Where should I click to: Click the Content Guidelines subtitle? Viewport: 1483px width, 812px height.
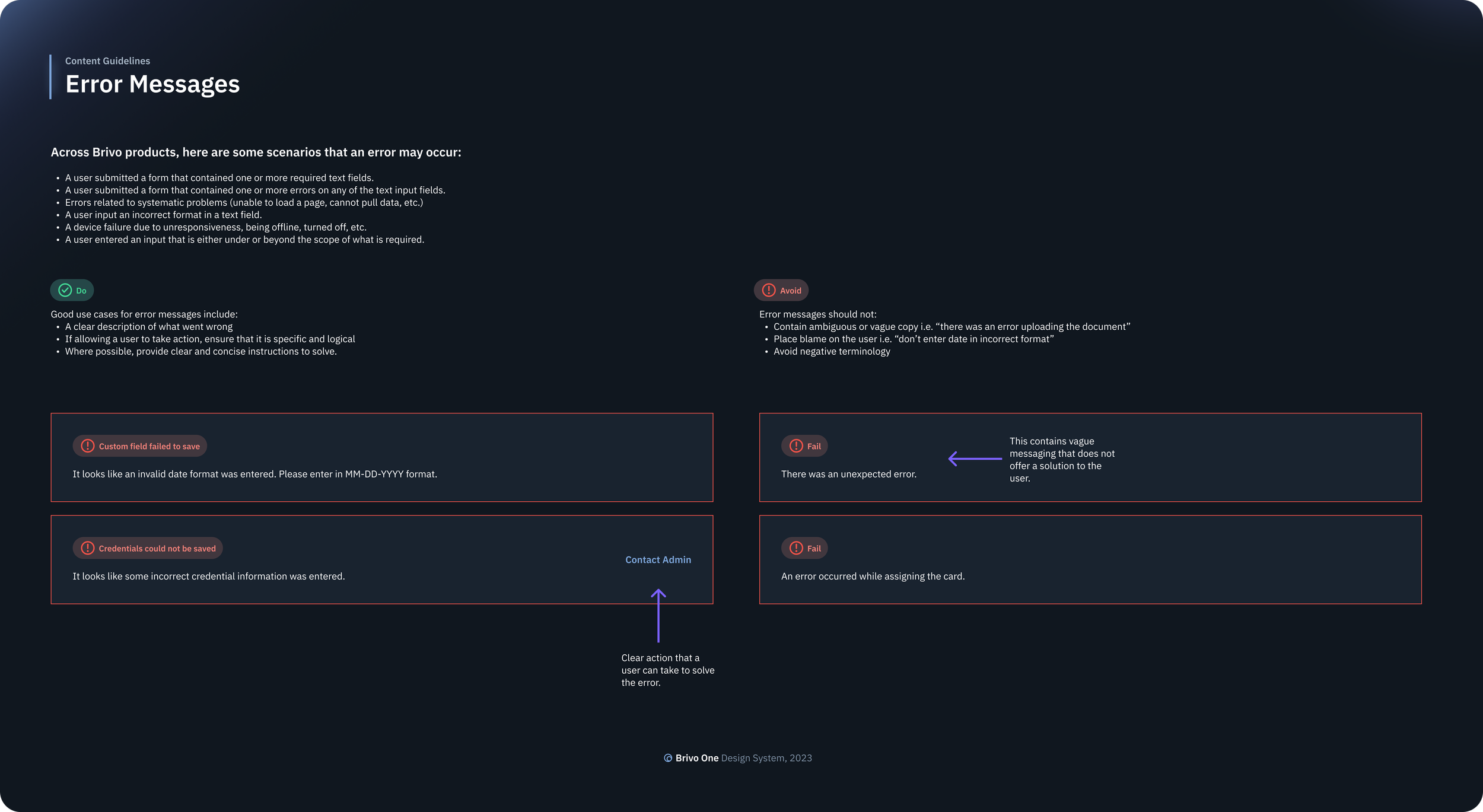click(x=107, y=60)
